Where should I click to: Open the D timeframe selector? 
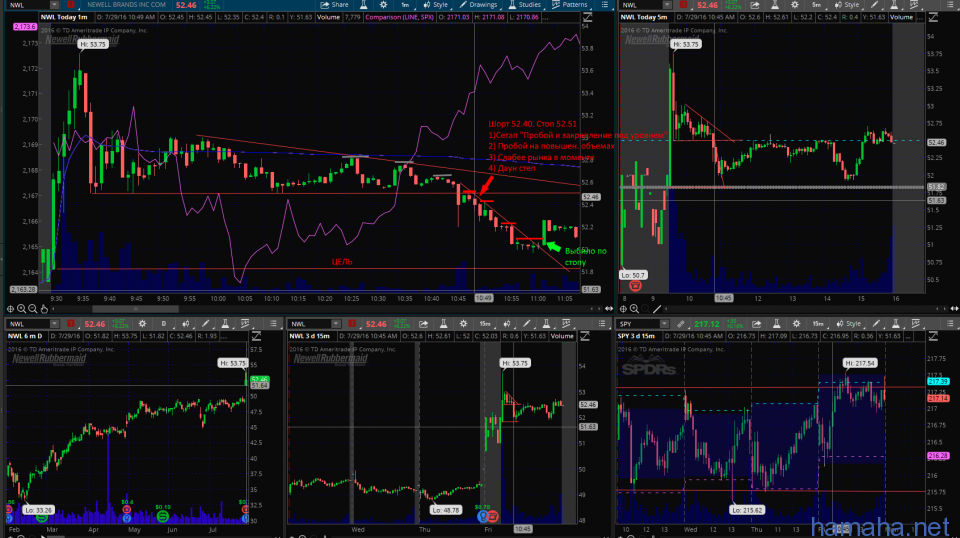[x=163, y=324]
